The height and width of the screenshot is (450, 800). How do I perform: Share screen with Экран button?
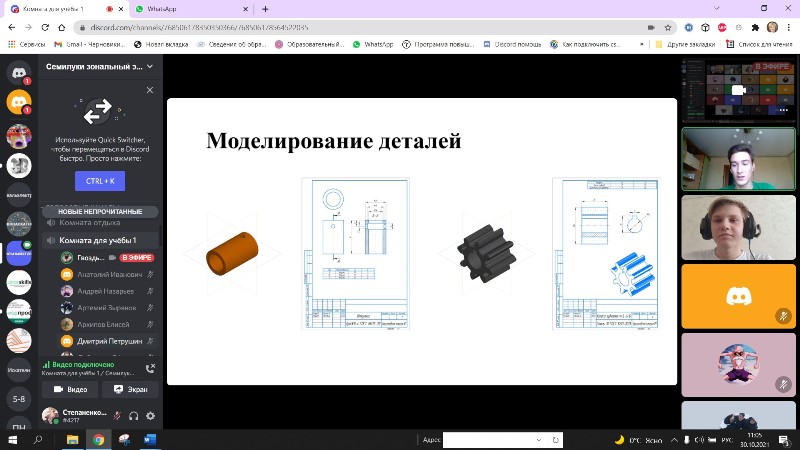[130, 390]
